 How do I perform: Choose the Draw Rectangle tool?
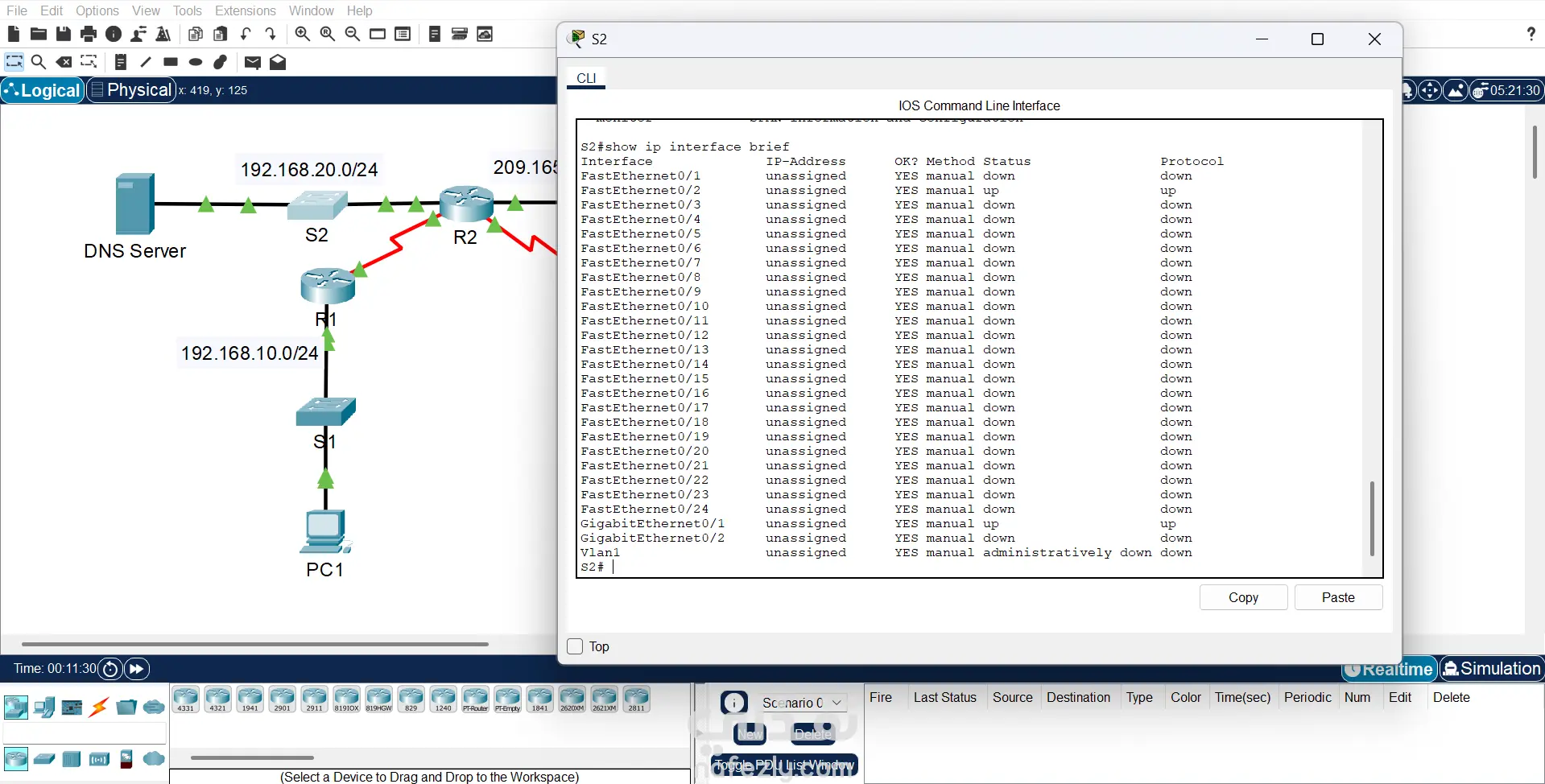tap(171, 62)
